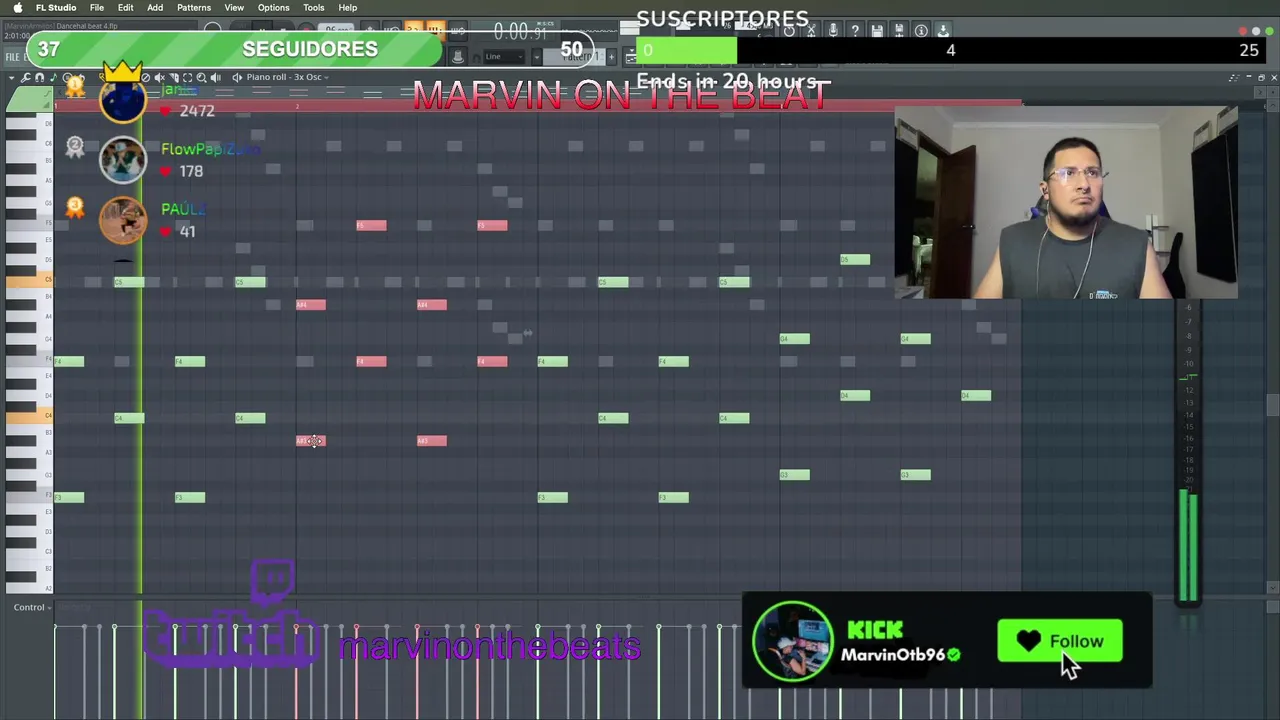Open the Tools menu
The image size is (1280, 720).
coord(314,8)
